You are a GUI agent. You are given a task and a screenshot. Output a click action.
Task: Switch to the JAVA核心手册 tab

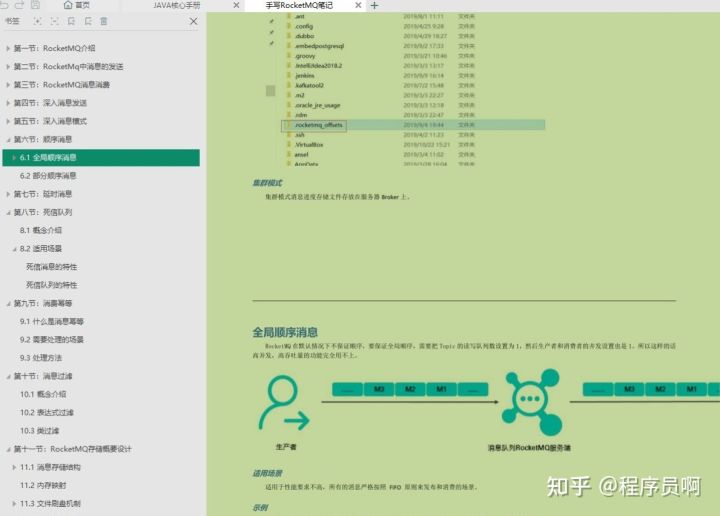[177, 5]
